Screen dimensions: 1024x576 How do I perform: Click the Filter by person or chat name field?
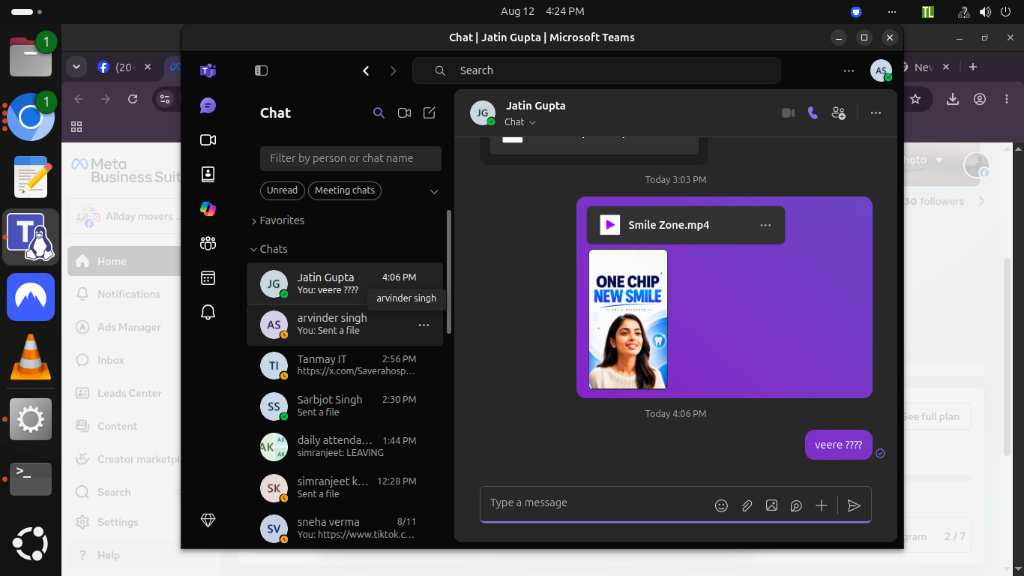(x=351, y=159)
